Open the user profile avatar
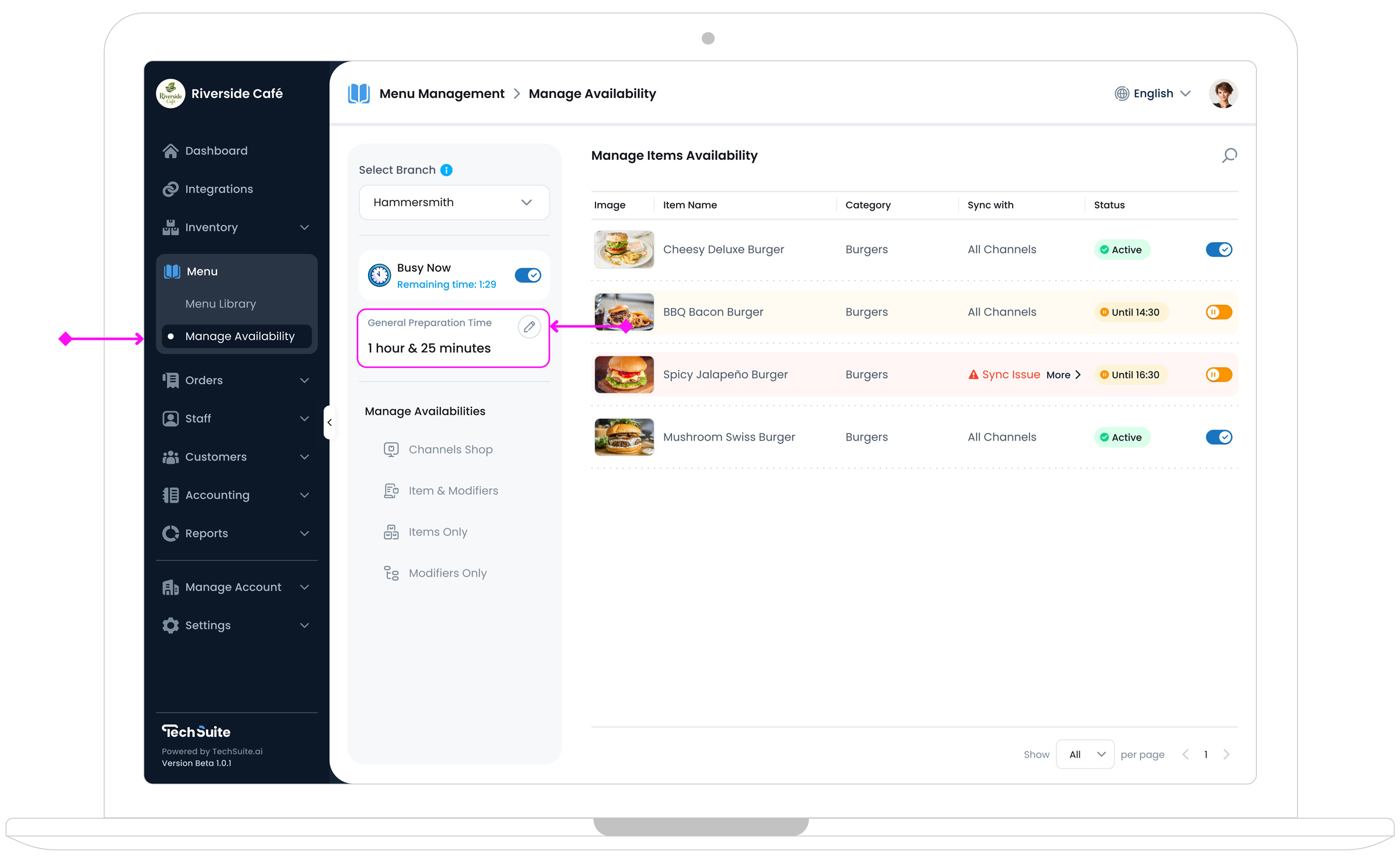1400x863 pixels. [x=1223, y=93]
